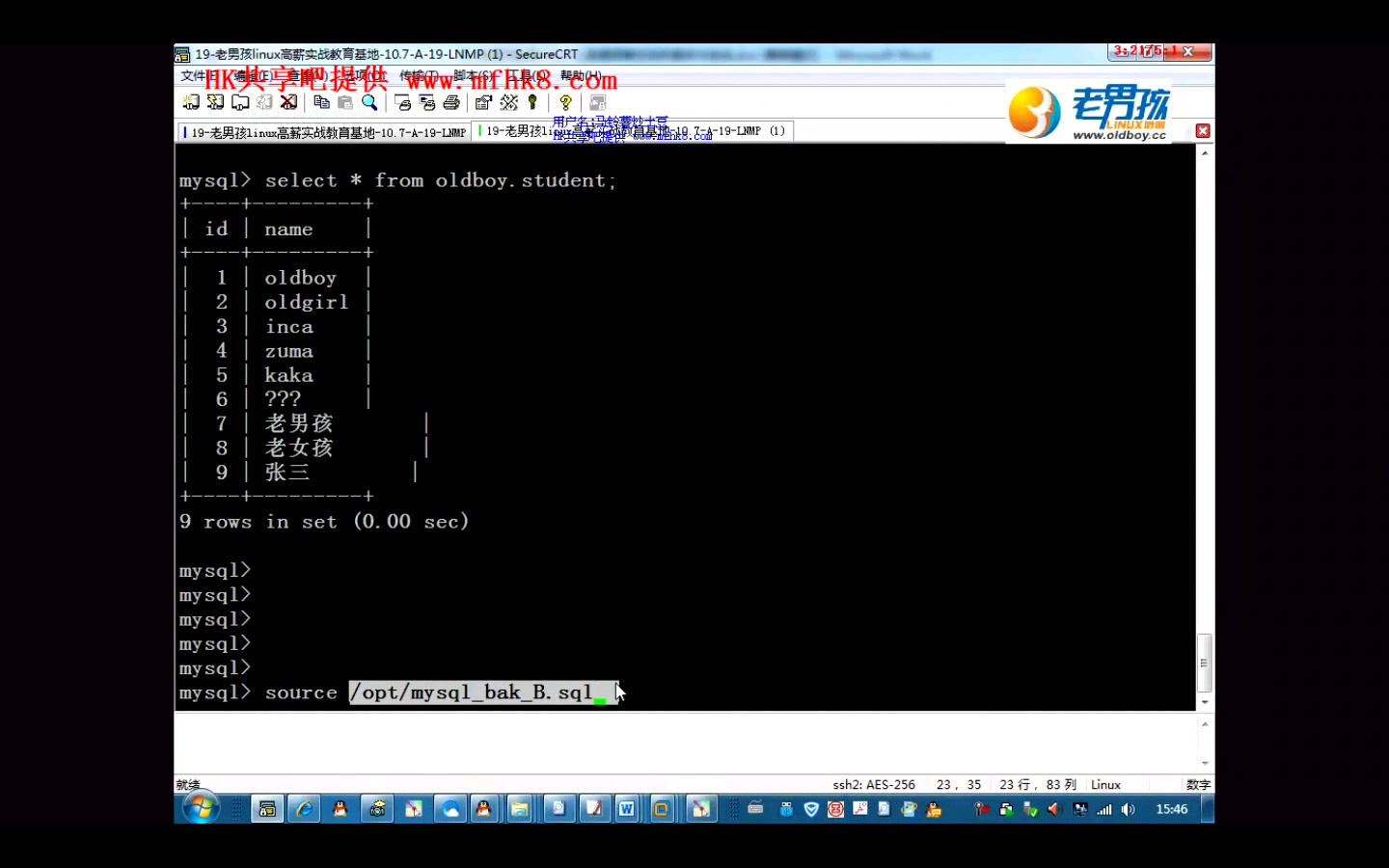
Task: Click the Connect in Tab toolbar icon
Action: point(240,102)
